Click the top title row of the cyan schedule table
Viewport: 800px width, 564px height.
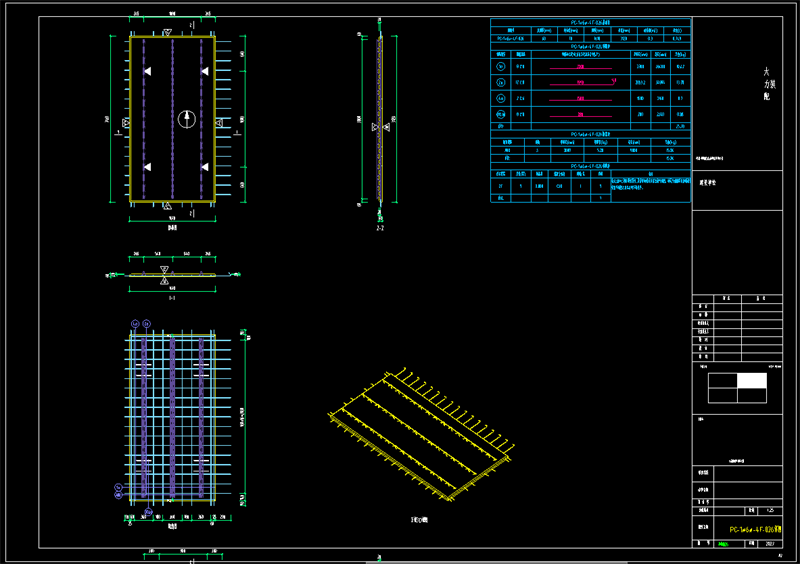point(590,22)
